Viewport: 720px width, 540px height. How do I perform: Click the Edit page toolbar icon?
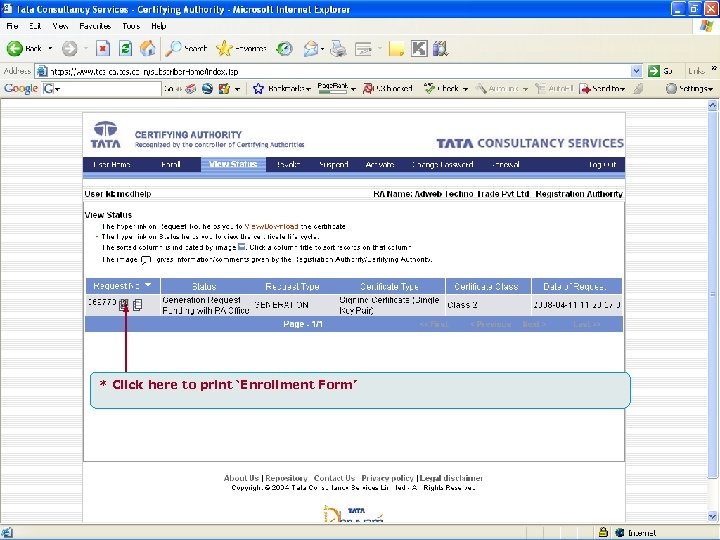[x=363, y=48]
